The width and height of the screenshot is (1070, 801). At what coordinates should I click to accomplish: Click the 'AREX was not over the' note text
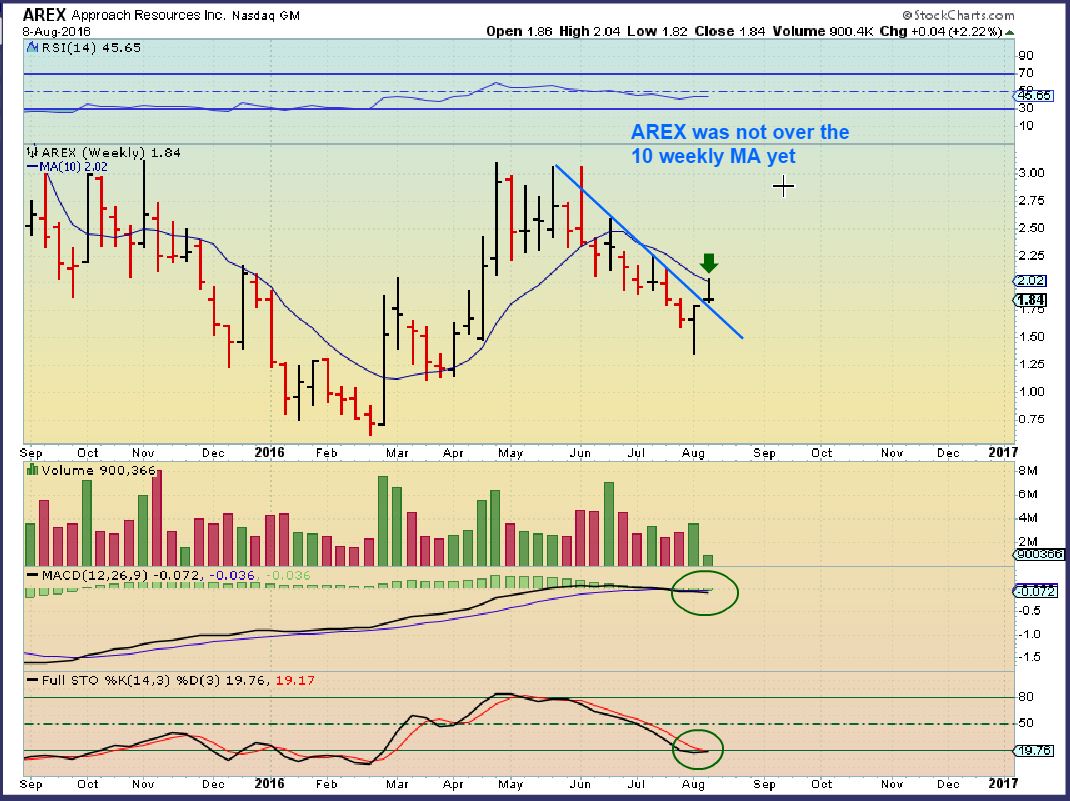click(x=740, y=132)
